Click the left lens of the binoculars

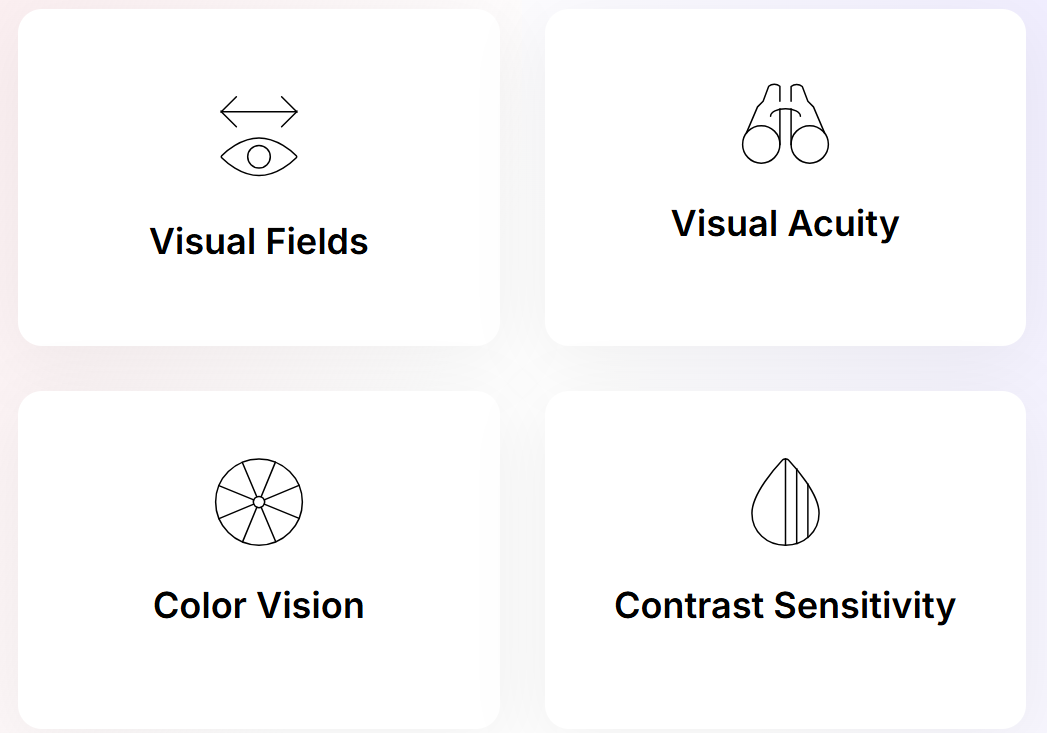point(761,144)
